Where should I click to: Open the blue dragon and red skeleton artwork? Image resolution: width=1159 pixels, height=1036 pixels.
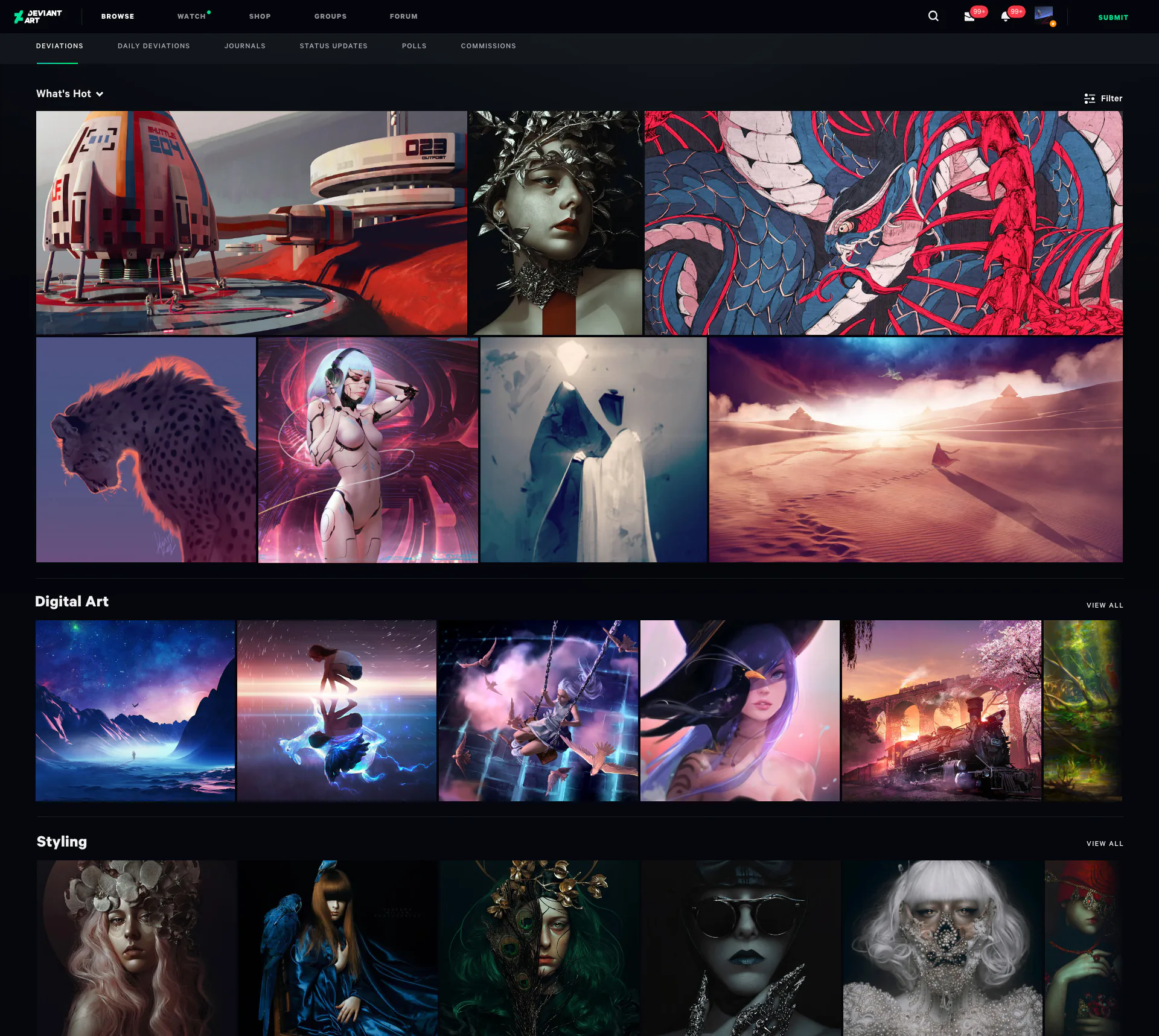(x=884, y=223)
